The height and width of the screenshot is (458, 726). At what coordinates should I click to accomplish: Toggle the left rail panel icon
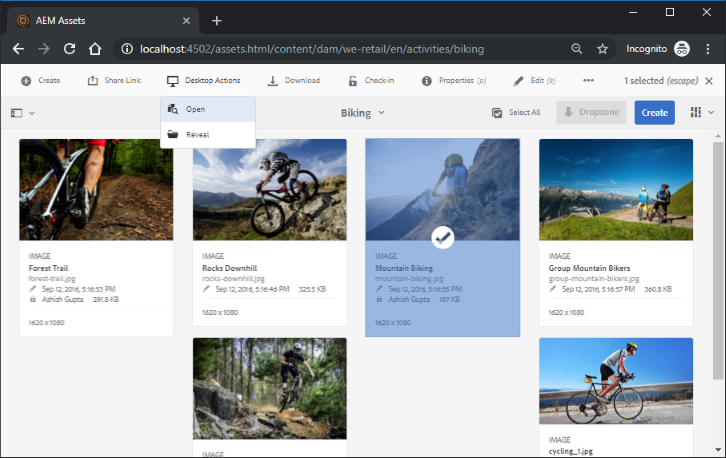(16, 113)
